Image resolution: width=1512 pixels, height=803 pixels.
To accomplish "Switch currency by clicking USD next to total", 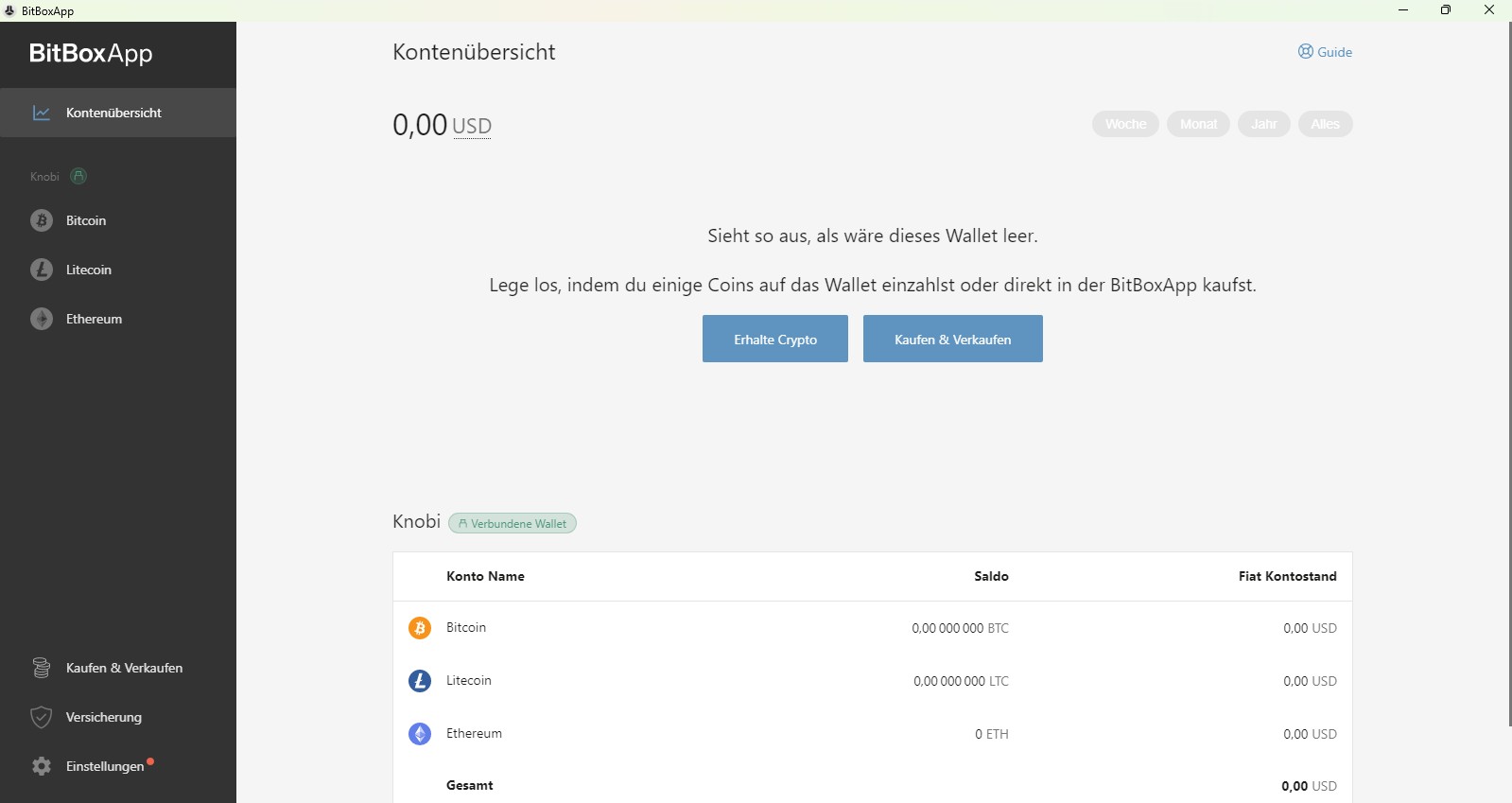I will (x=472, y=127).
